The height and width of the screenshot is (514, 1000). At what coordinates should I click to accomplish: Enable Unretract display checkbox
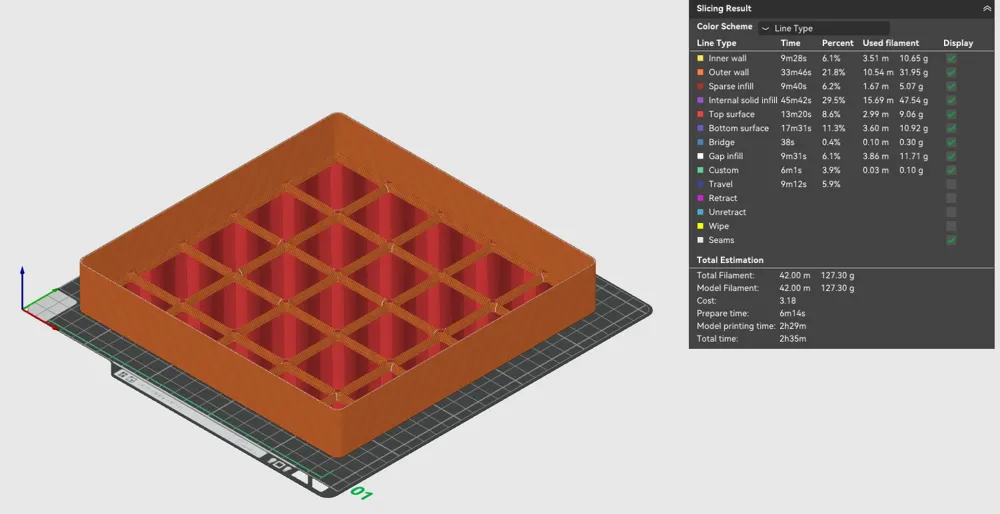point(951,212)
